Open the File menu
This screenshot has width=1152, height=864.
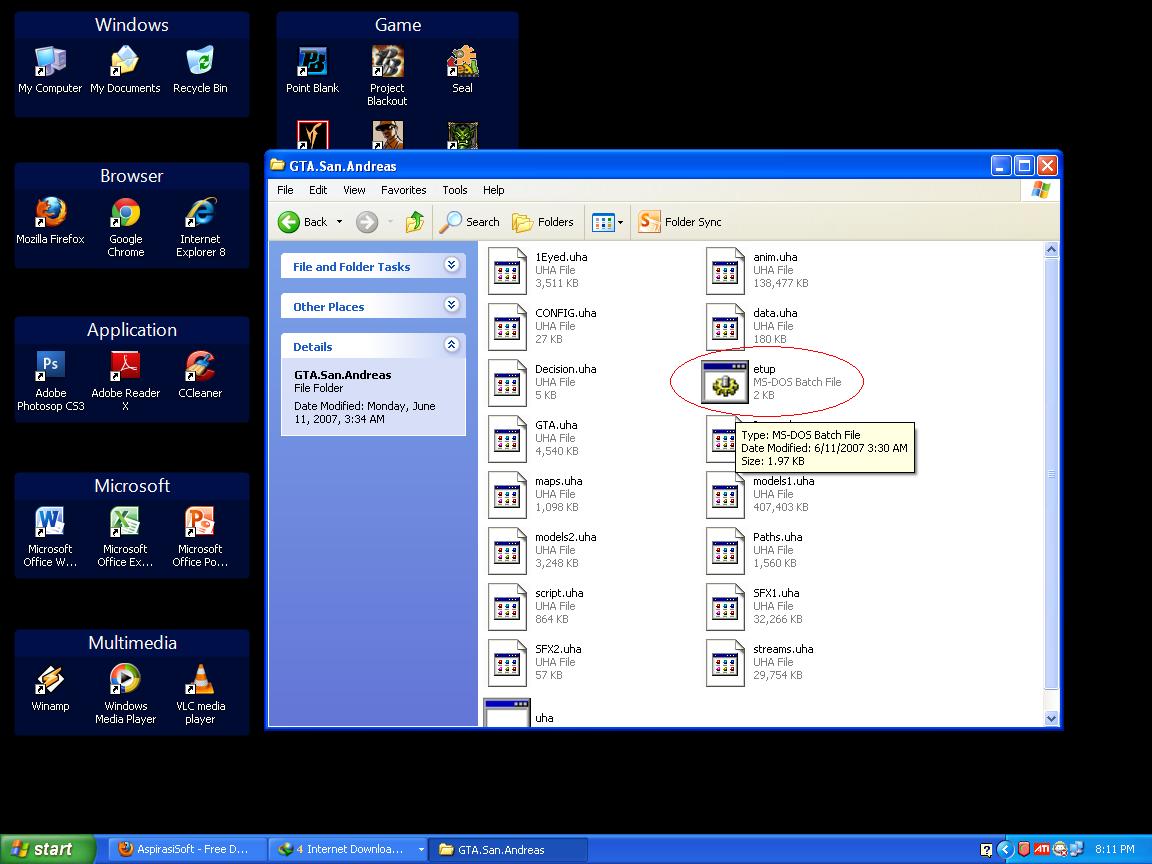click(x=285, y=190)
